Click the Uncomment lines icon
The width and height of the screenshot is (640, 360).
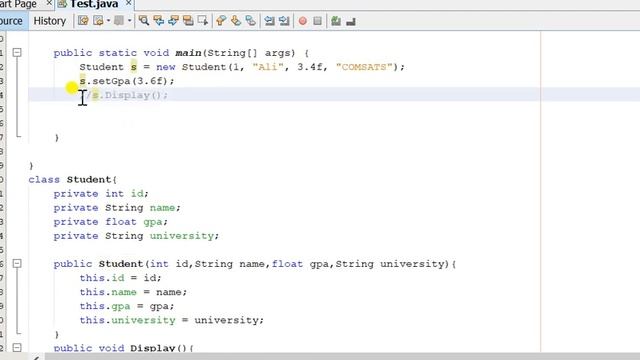click(351, 21)
